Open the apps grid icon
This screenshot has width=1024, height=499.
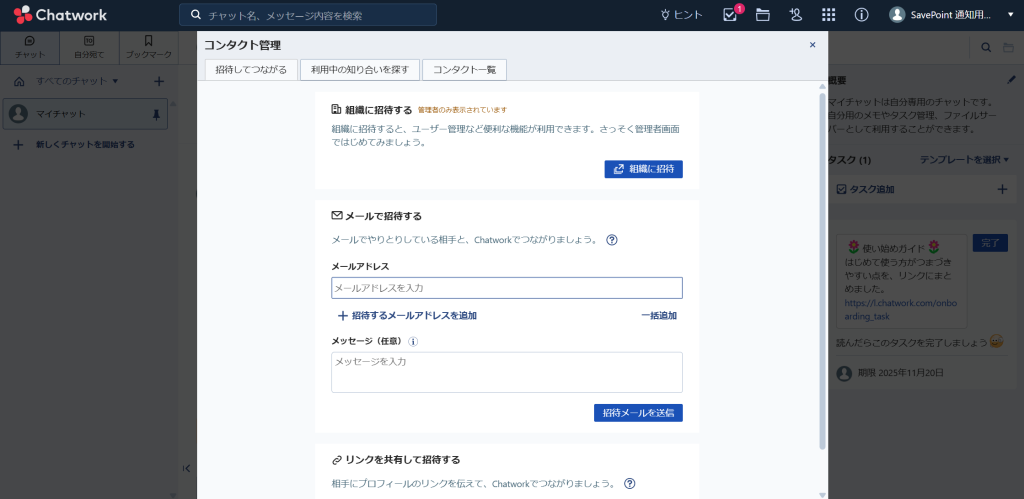pyautogui.click(x=828, y=15)
